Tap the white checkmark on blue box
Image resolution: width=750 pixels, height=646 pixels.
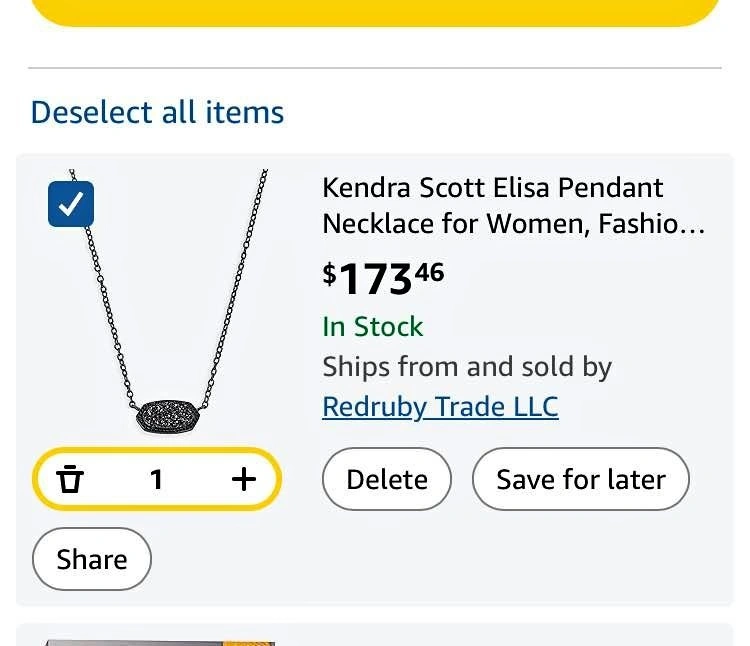click(71, 205)
